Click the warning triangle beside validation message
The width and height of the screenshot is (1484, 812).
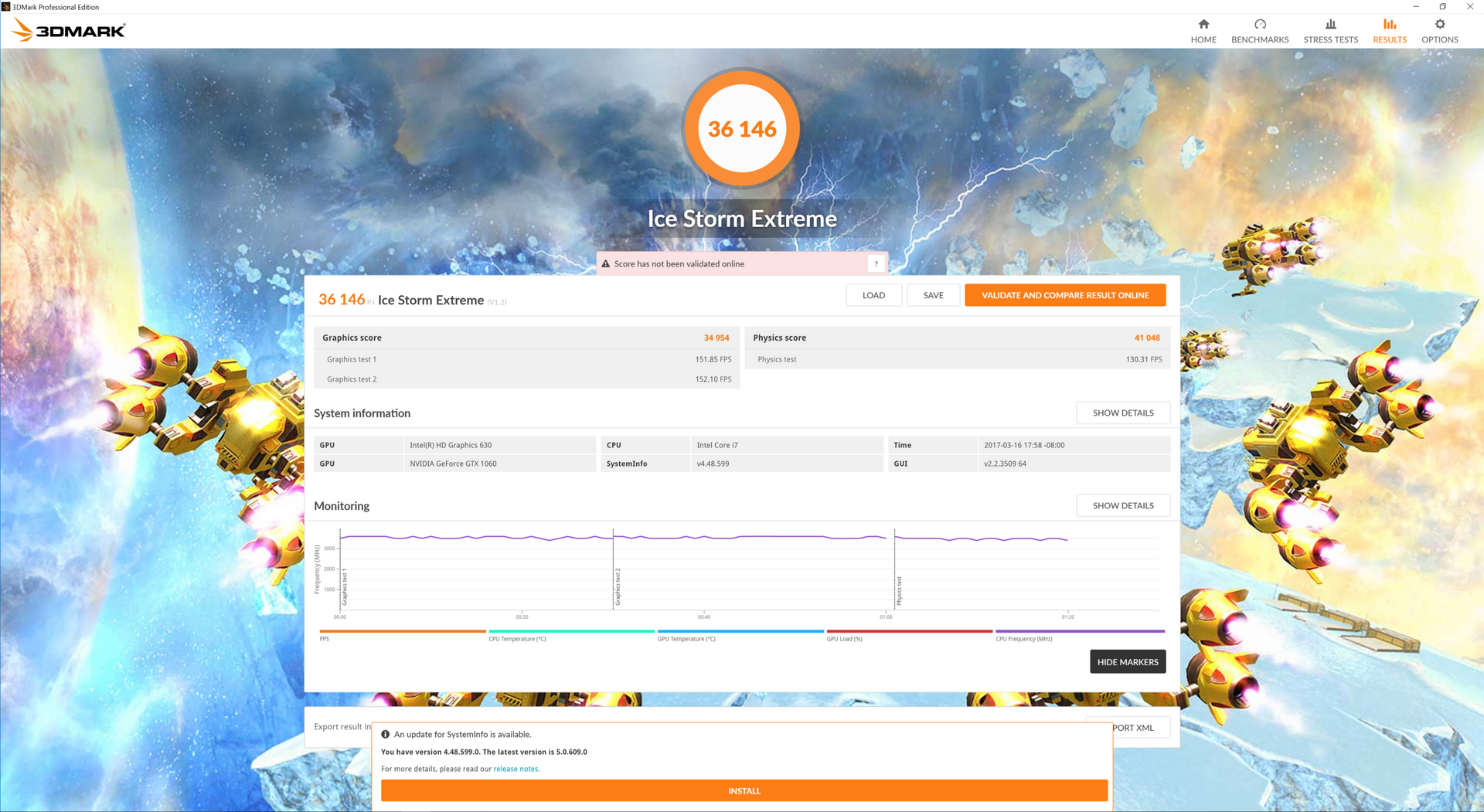tap(606, 263)
